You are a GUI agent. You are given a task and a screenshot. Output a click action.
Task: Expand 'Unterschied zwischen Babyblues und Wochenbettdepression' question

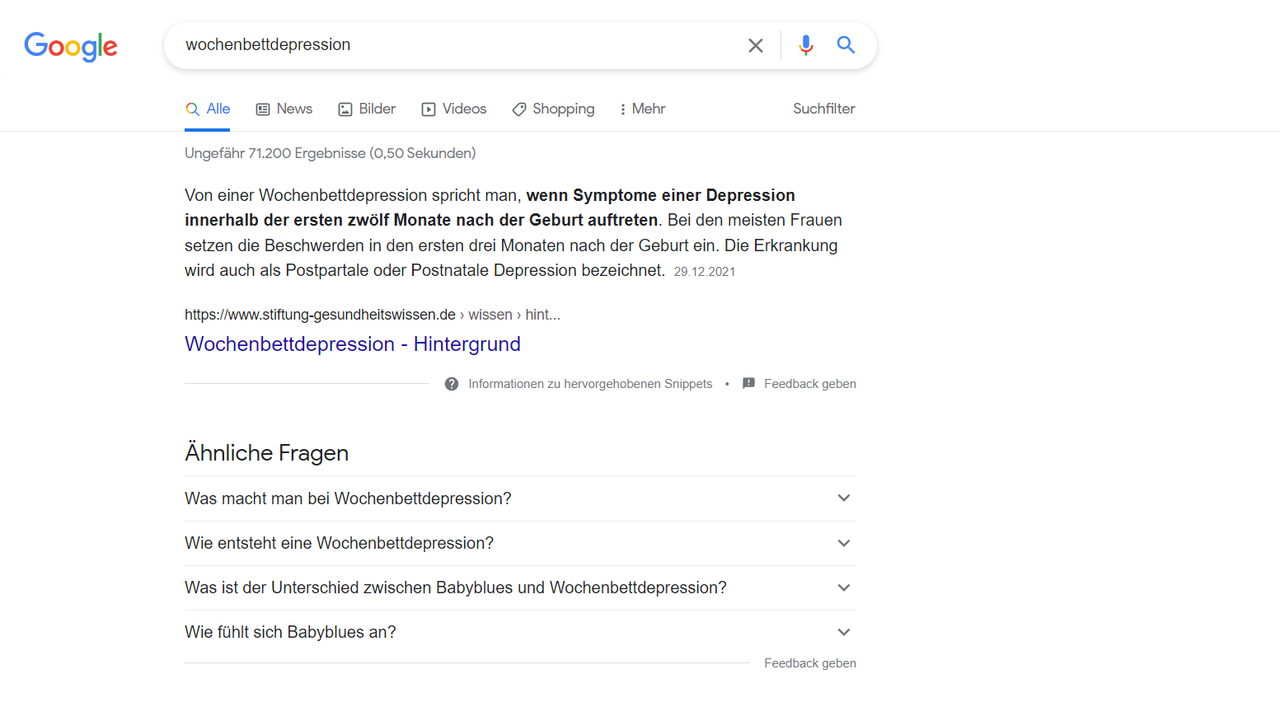tap(520, 588)
